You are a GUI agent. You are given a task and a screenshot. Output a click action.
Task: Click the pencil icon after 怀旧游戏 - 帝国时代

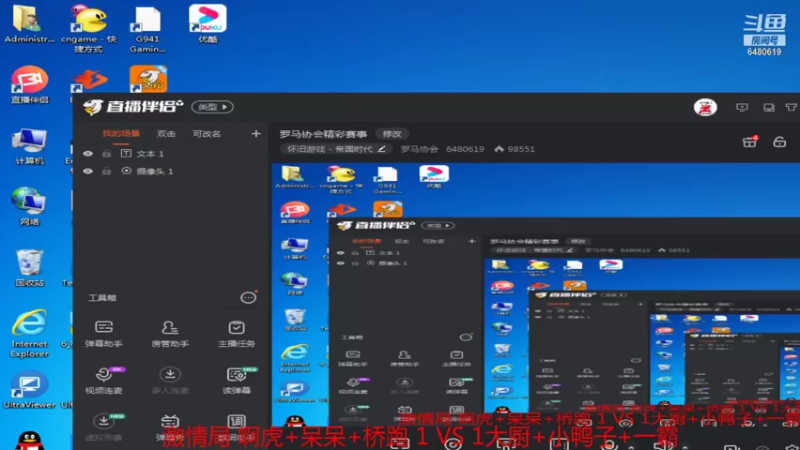(x=381, y=149)
